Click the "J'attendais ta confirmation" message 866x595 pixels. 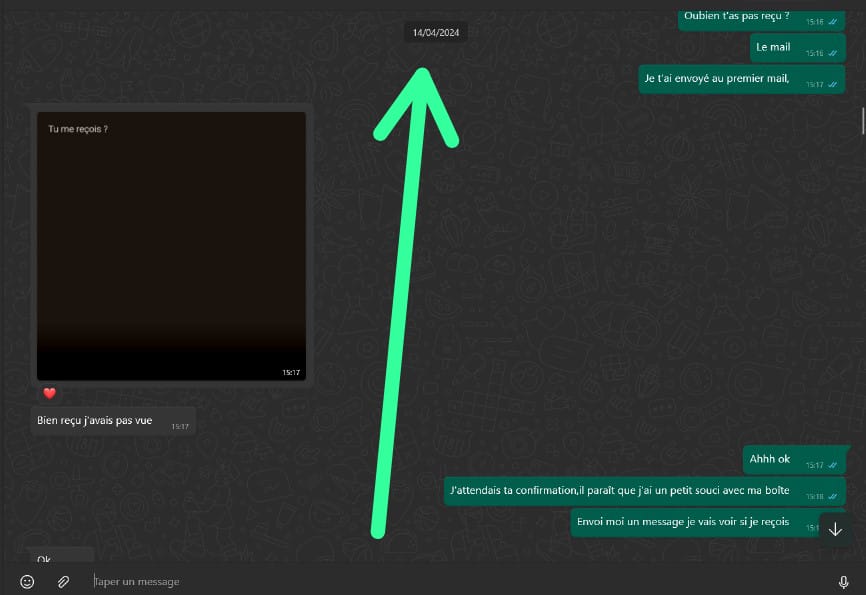(620, 491)
